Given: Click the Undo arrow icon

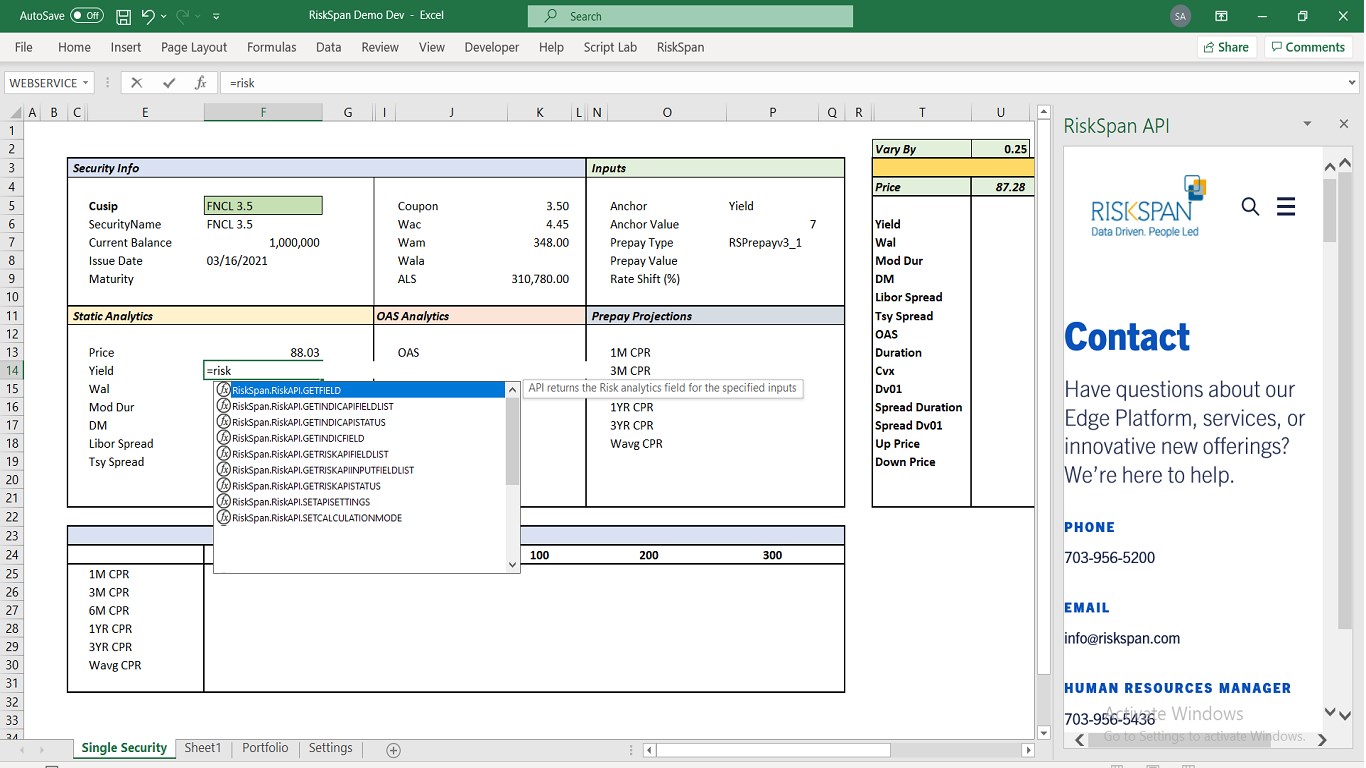Looking at the screenshot, I should click(148, 16).
